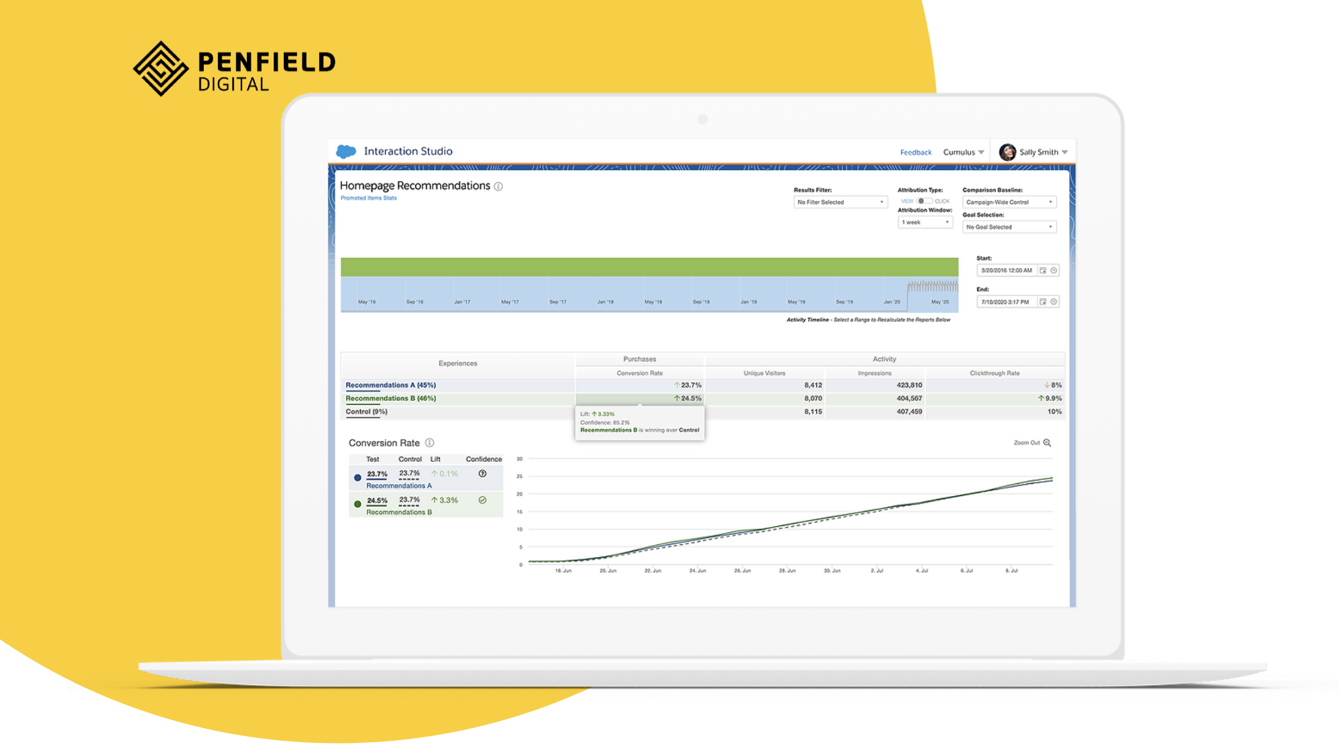Image resolution: width=1344 pixels, height=756 pixels.
Task: Click Recommendations B (46%) experience row
Action: [x=702, y=398]
